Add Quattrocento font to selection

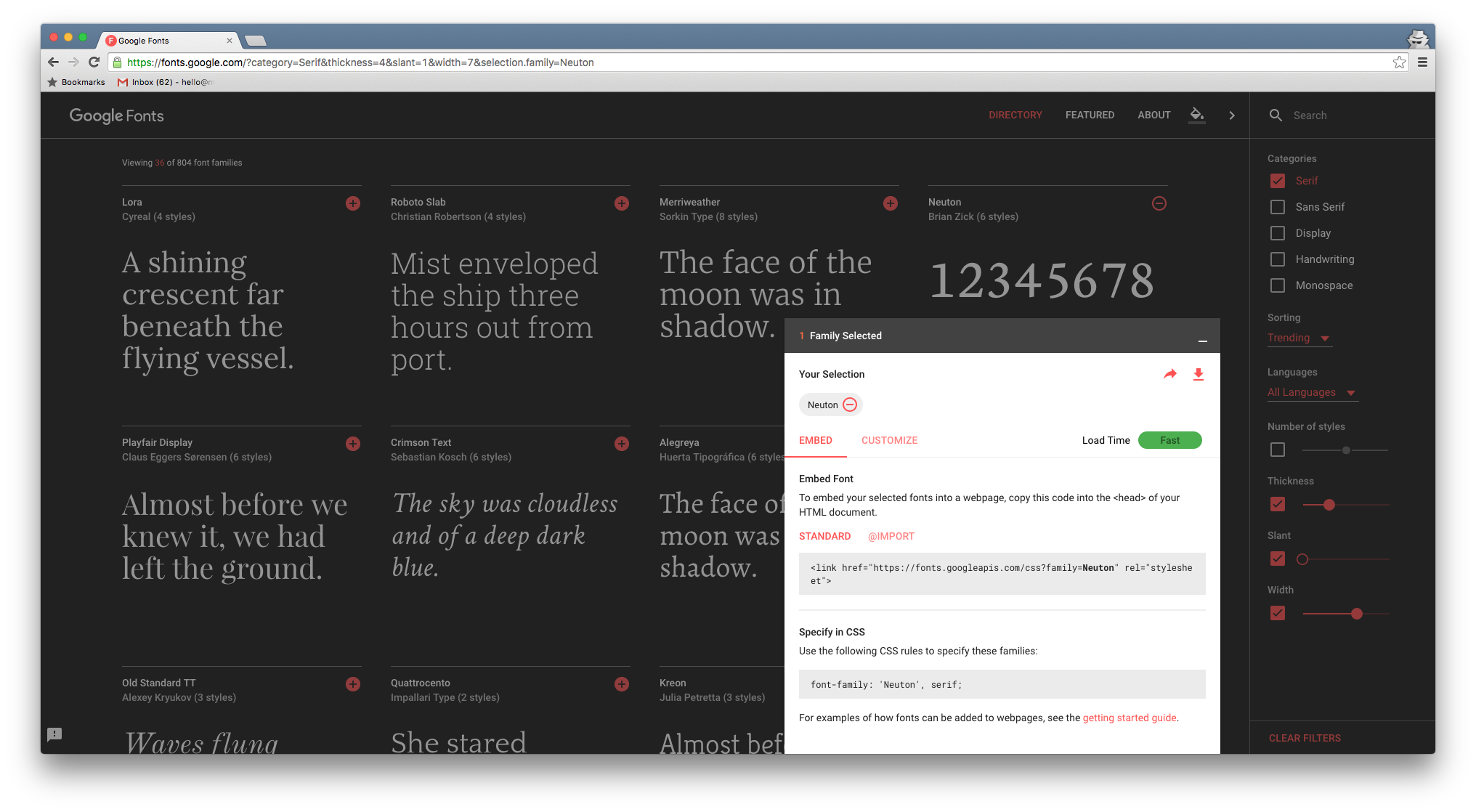(622, 684)
